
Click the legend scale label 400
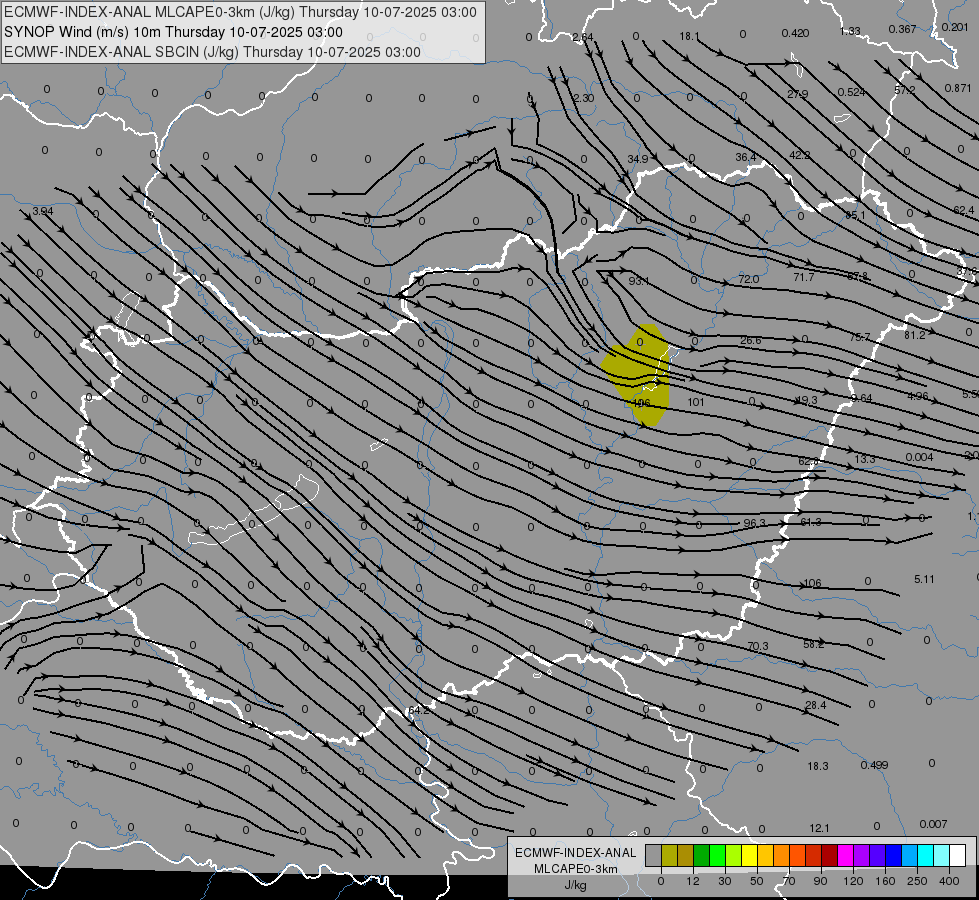tap(949, 881)
